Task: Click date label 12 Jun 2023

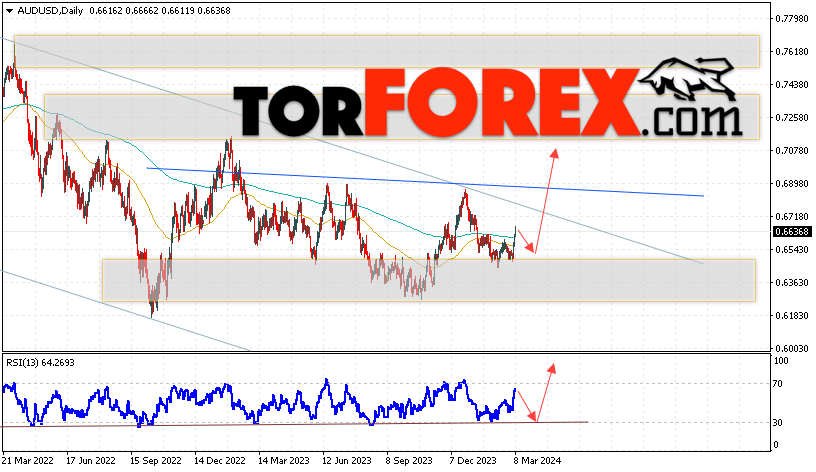Action: click(347, 461)
